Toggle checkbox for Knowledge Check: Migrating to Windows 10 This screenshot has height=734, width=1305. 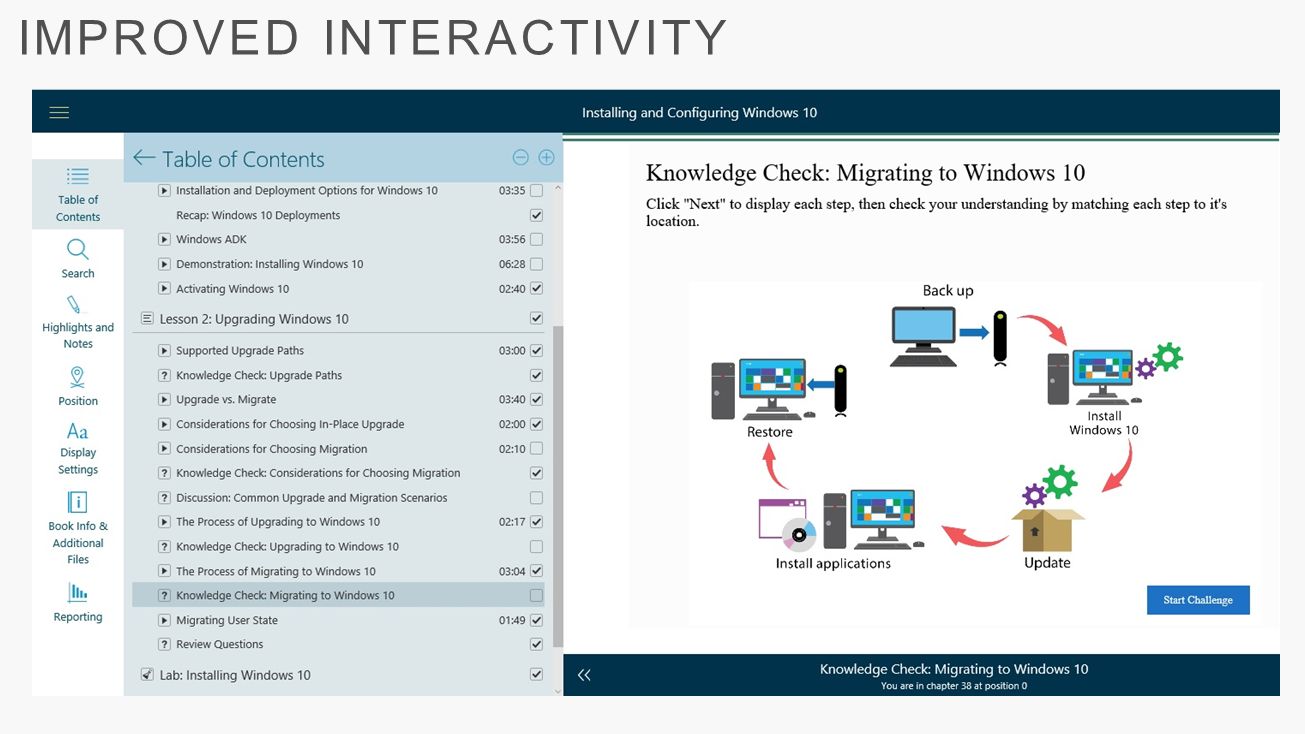coord(536,595)
